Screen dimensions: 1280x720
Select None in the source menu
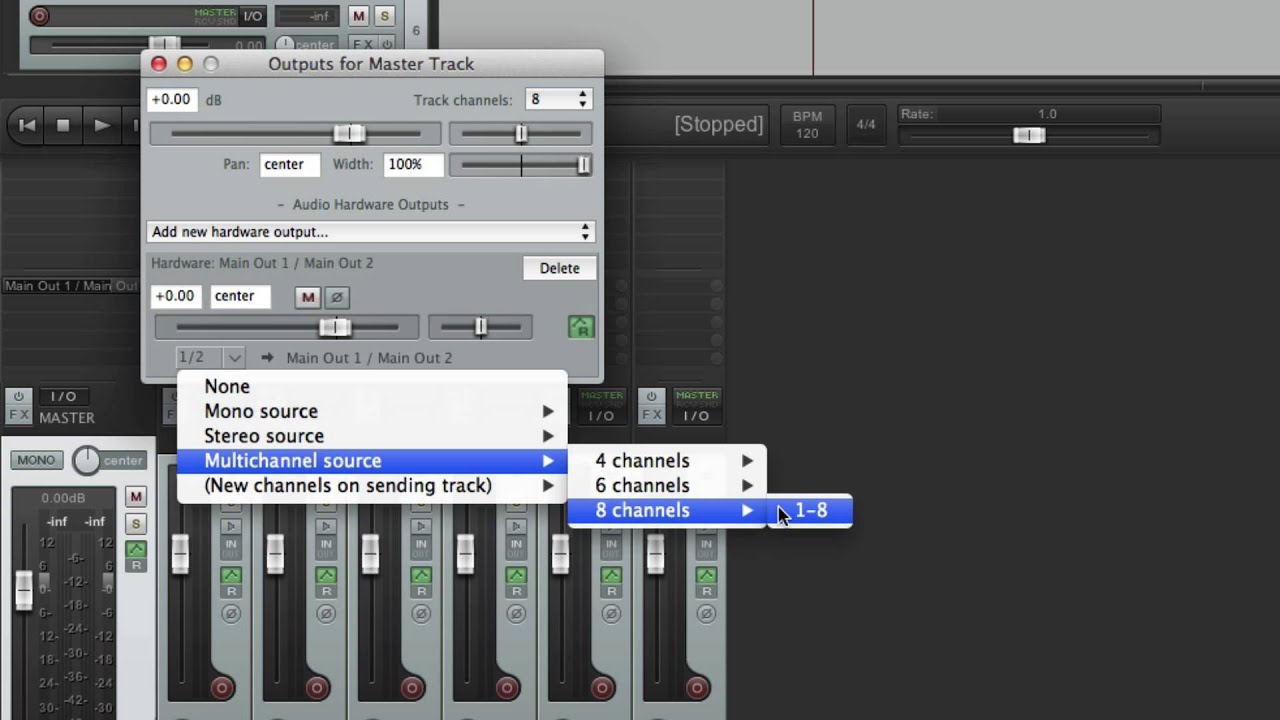[371, 386]
